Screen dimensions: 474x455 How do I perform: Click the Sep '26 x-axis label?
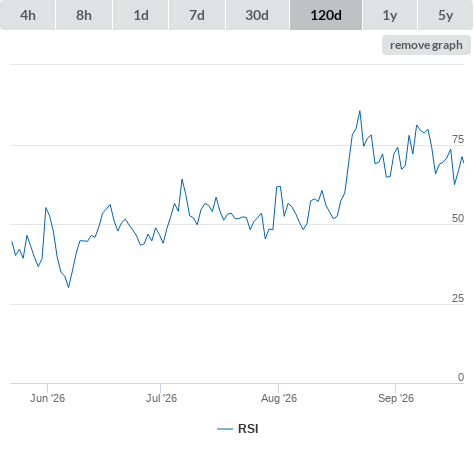pyautogui.click(x=396, y=398)
